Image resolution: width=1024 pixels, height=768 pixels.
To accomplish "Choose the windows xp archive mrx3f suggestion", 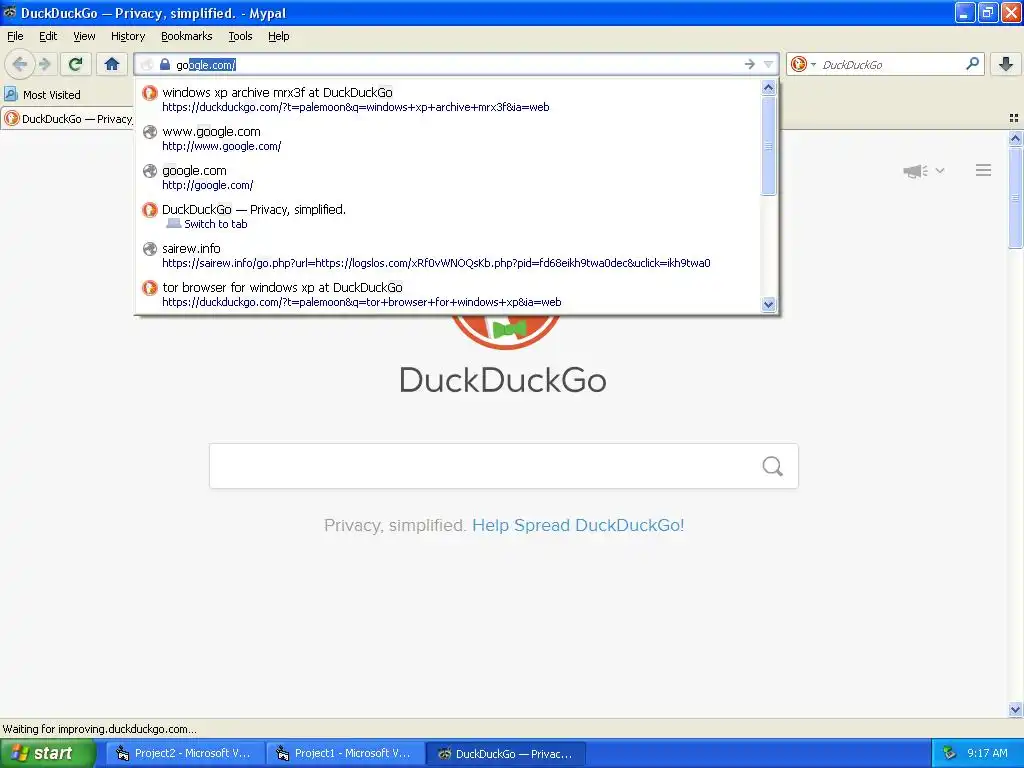I will [x=448, y=99].
